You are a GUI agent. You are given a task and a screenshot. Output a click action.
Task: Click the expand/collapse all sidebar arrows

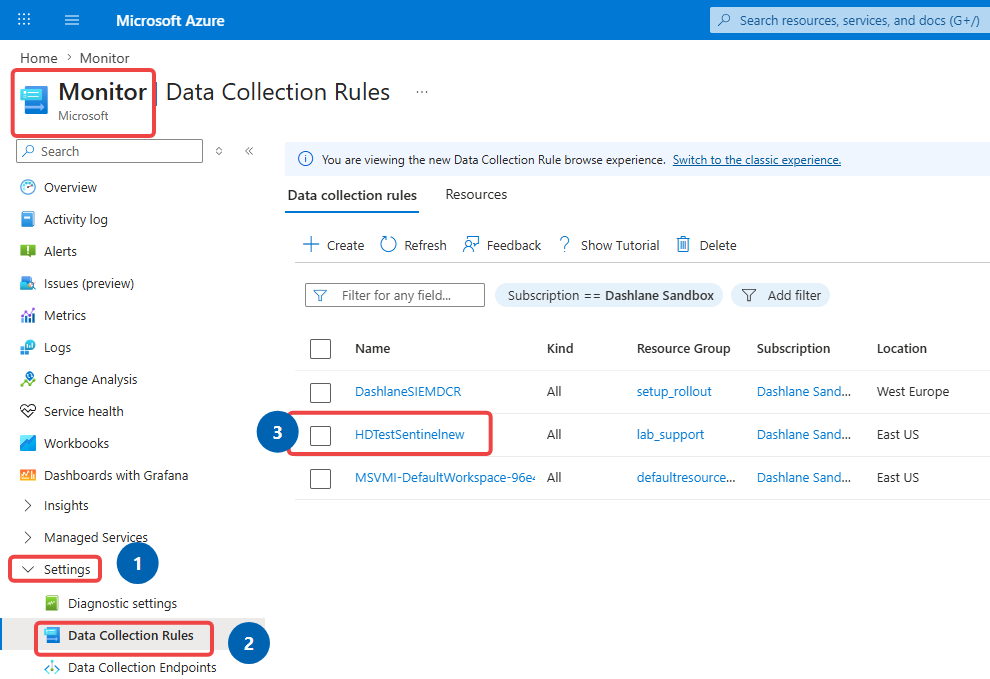(x=219, y=151)
